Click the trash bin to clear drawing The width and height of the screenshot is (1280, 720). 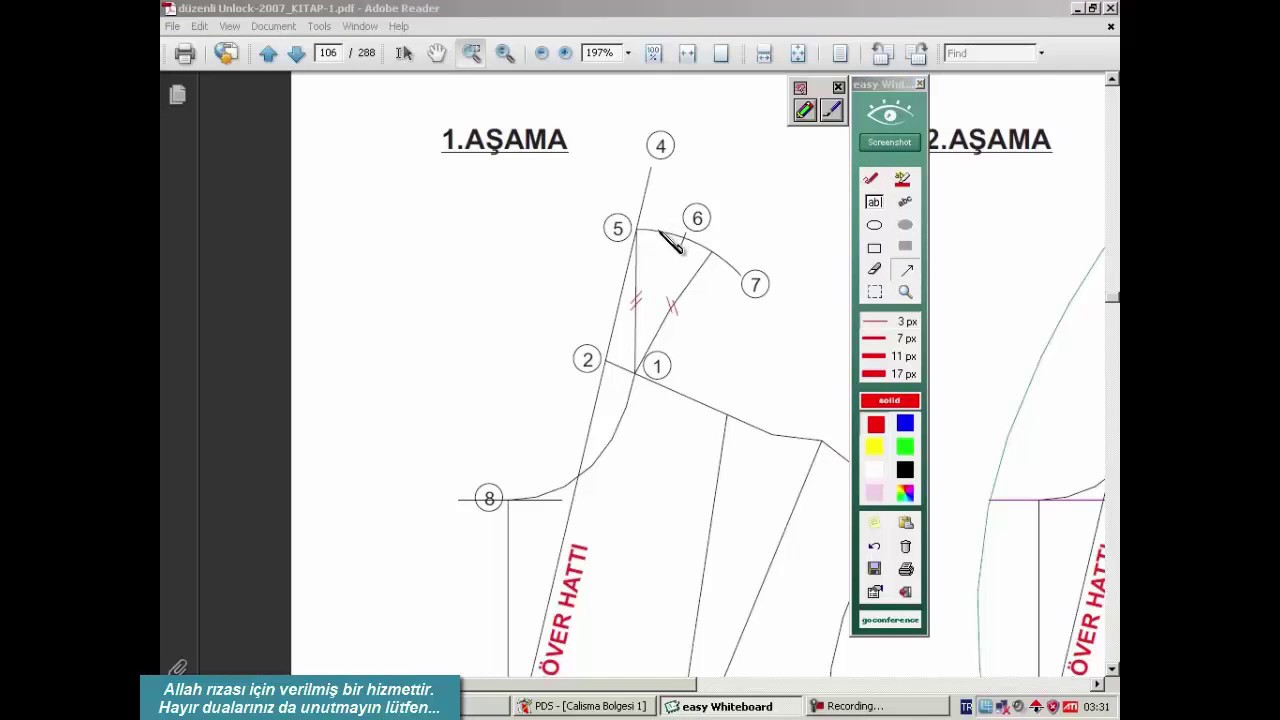(906, 546)
